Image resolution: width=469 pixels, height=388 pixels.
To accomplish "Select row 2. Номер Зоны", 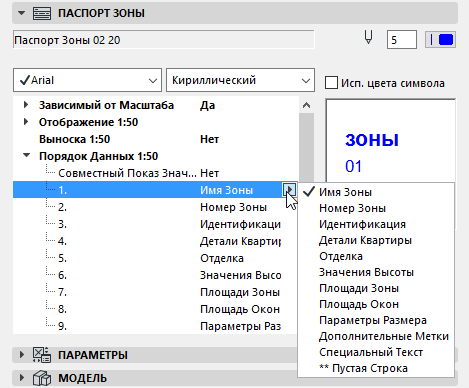I will coord(155,207).
